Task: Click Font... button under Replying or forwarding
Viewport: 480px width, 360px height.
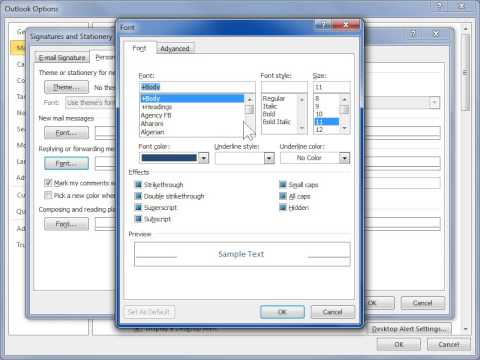Action: point(67,163)
